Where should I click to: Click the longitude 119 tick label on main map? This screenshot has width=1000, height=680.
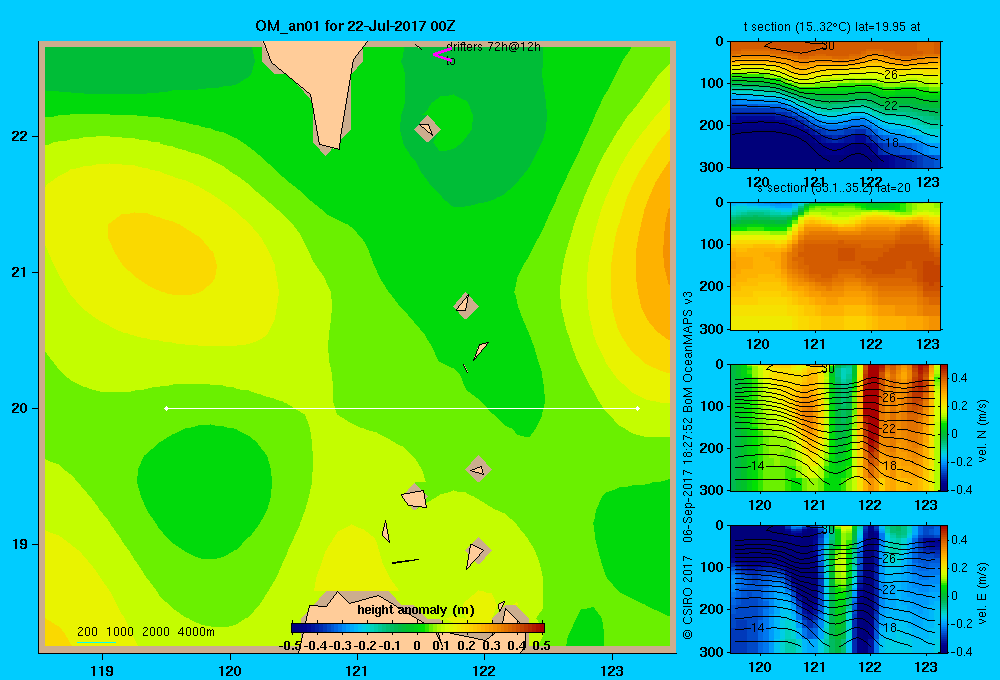coord(102,670)
